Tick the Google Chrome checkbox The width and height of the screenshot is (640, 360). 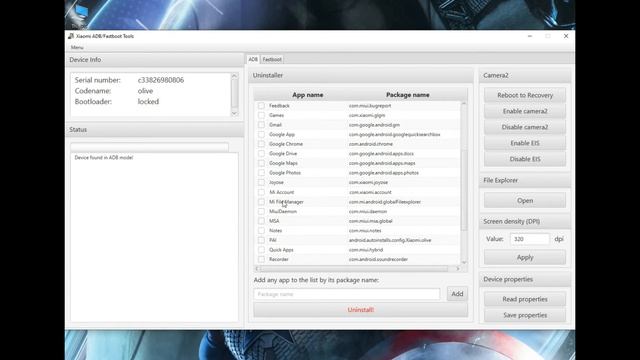261,144
